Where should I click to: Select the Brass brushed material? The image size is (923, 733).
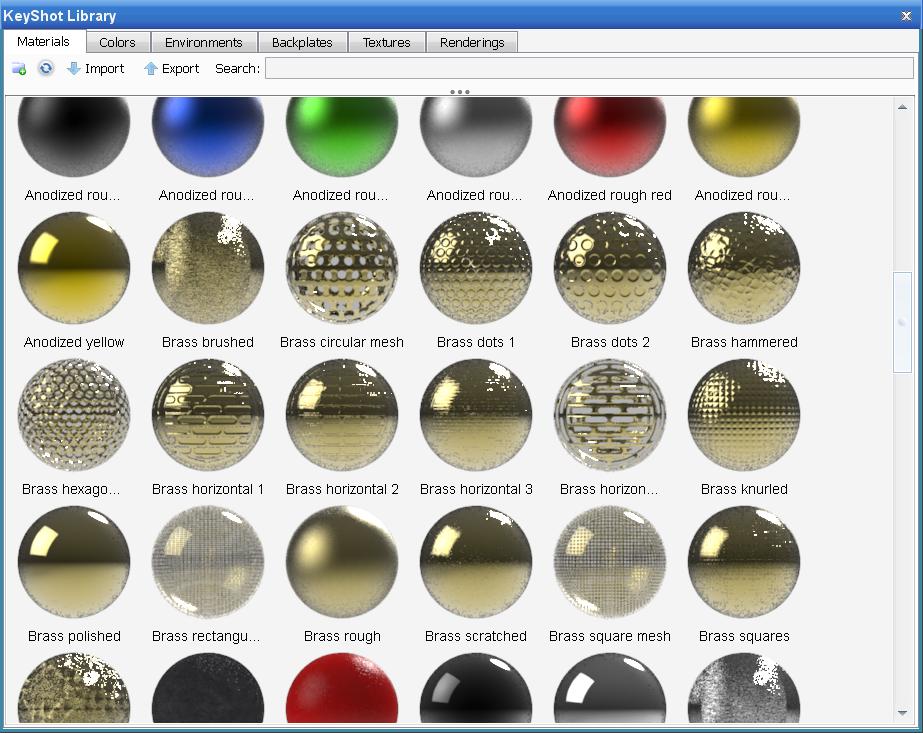[x=208, y=269]
